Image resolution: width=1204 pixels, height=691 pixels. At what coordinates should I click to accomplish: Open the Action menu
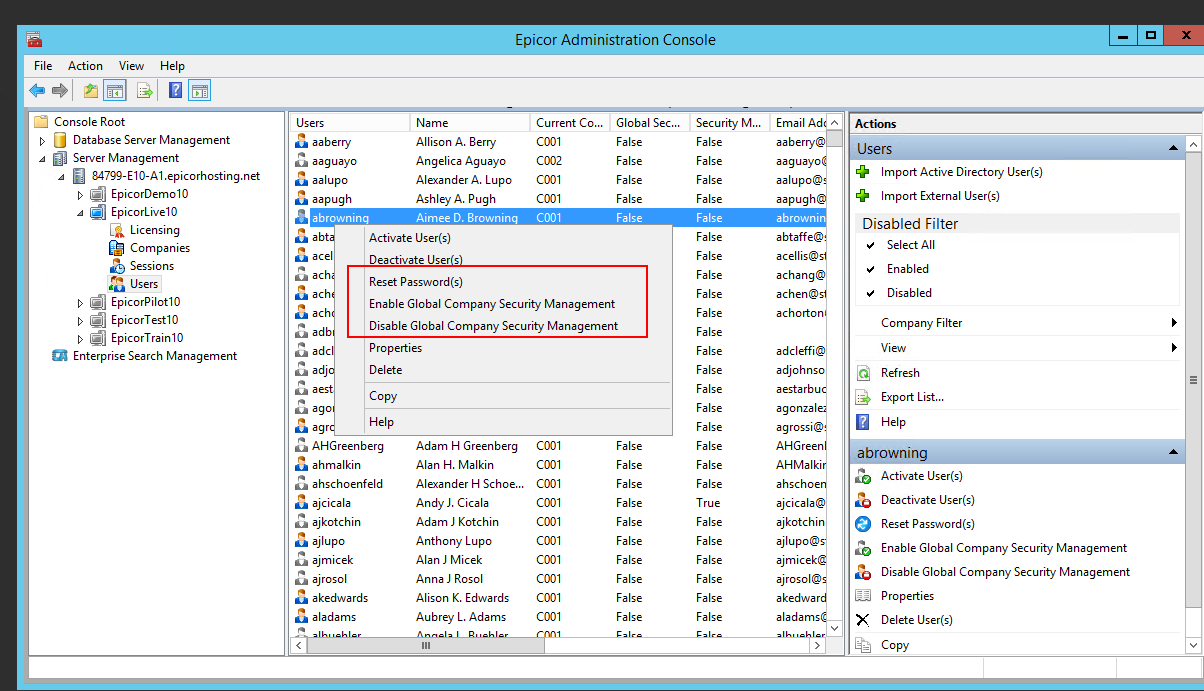[86, 66]
